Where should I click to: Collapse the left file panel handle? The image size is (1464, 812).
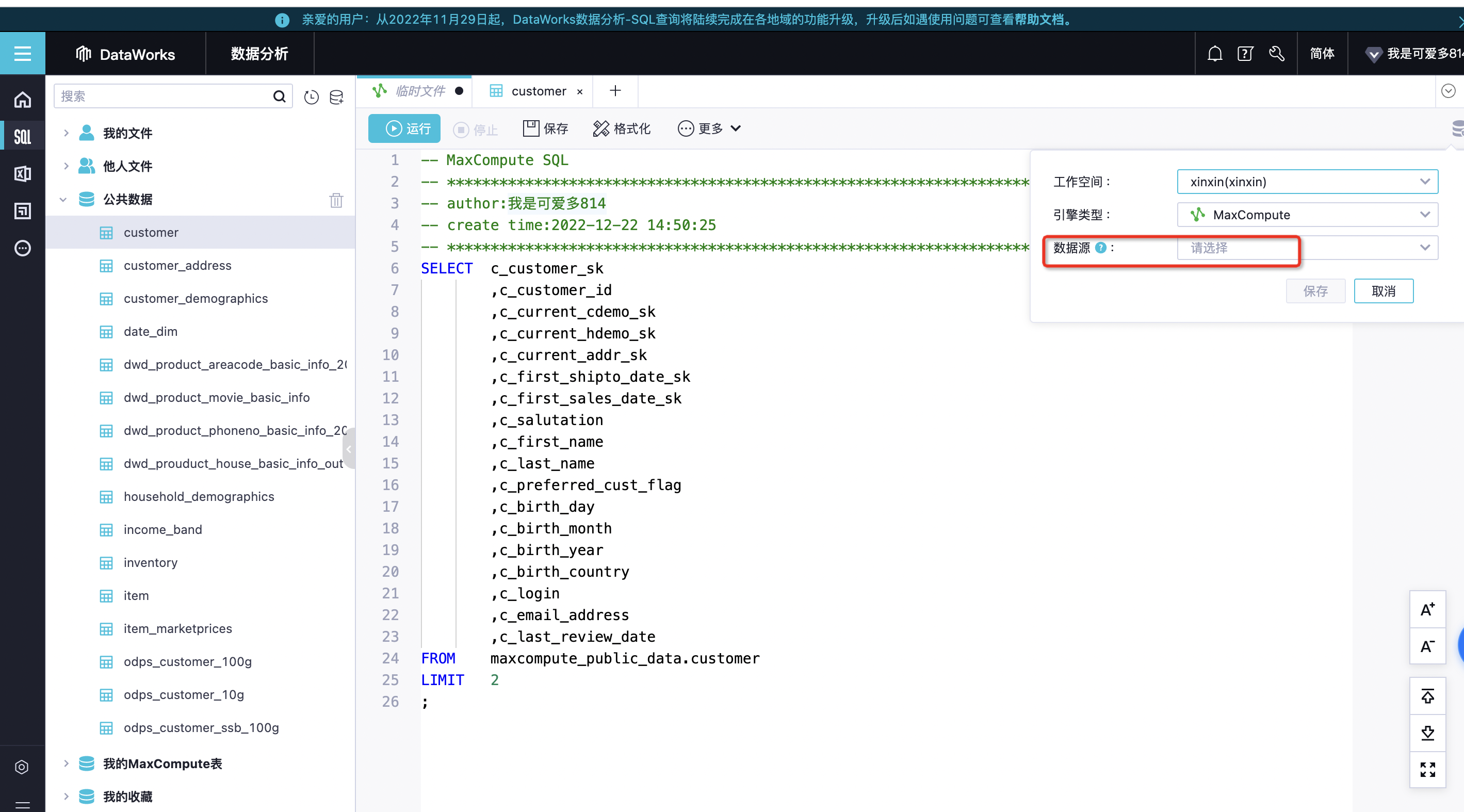click(x=349, y=449)
